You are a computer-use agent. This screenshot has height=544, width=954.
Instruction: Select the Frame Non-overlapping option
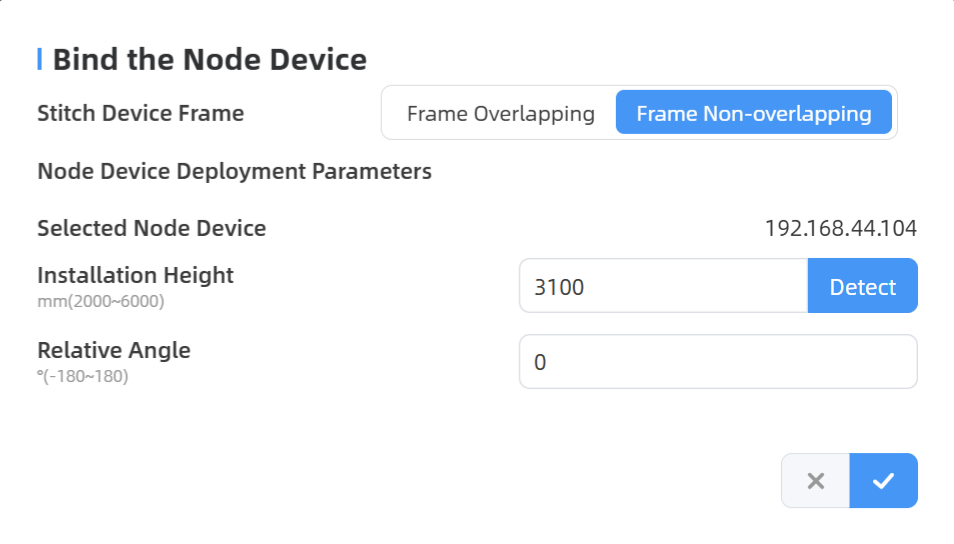pos(754,113)
